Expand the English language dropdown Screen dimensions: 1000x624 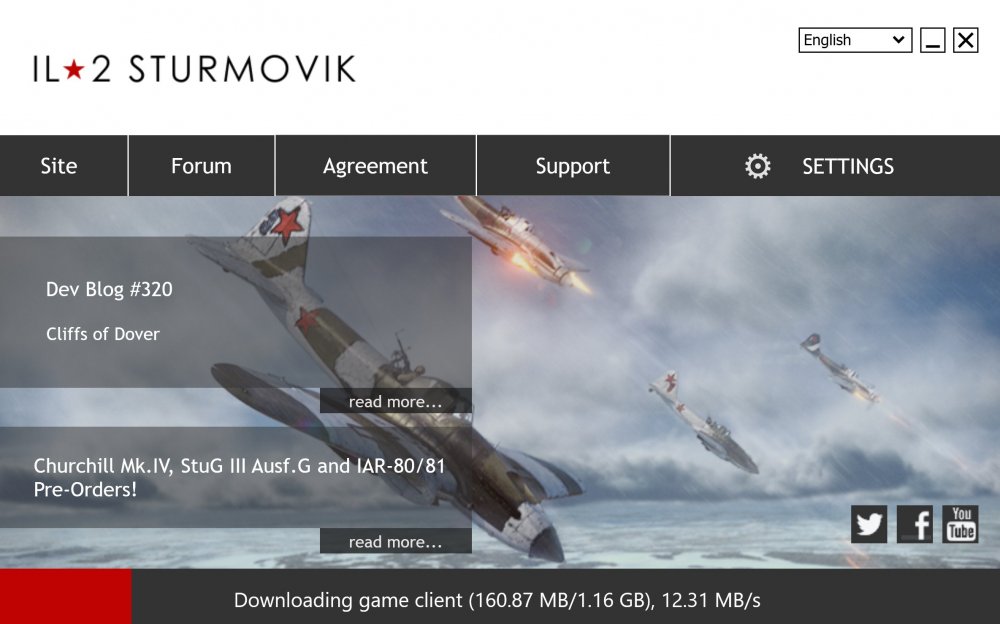pos(855,40)
